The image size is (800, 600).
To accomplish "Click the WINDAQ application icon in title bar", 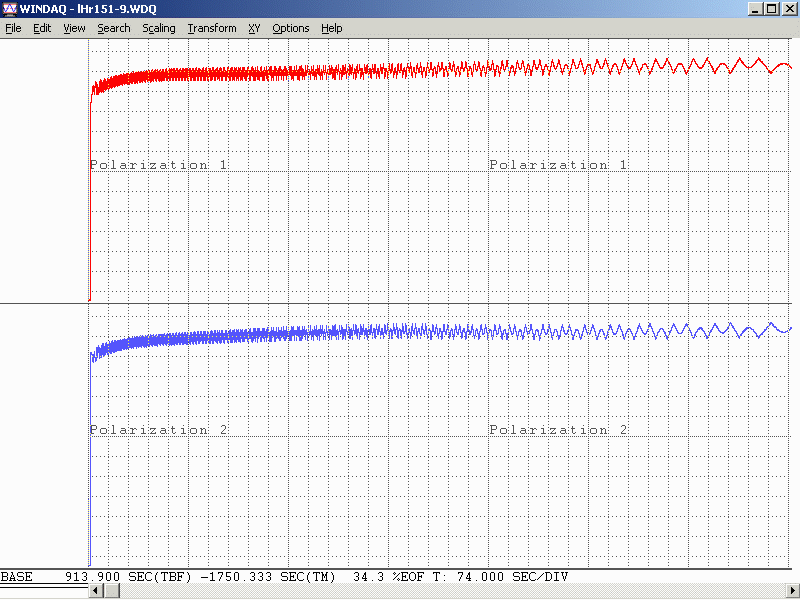I will 9,9.
